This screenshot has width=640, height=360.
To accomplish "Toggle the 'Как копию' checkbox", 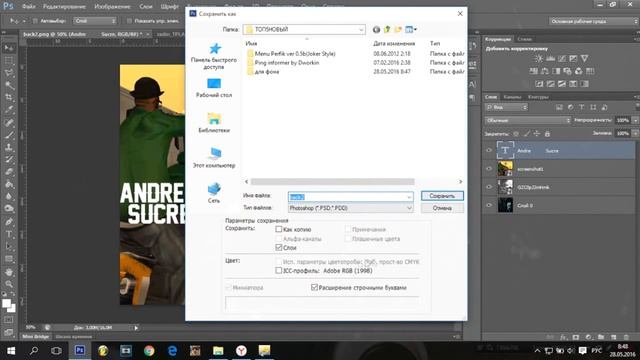I will tap(279, 229).
